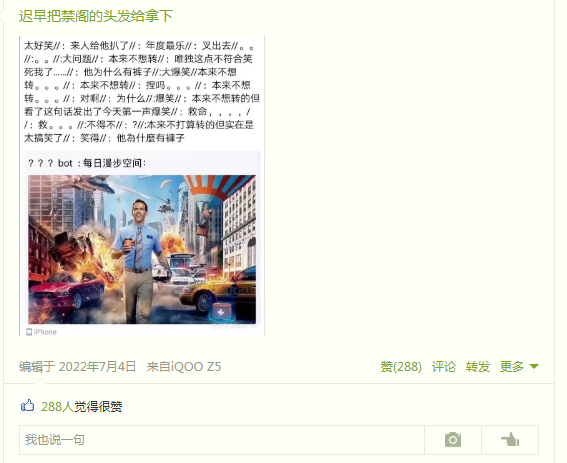Click the pointing hand submit icon
The image size is (567, 463).
510,440
